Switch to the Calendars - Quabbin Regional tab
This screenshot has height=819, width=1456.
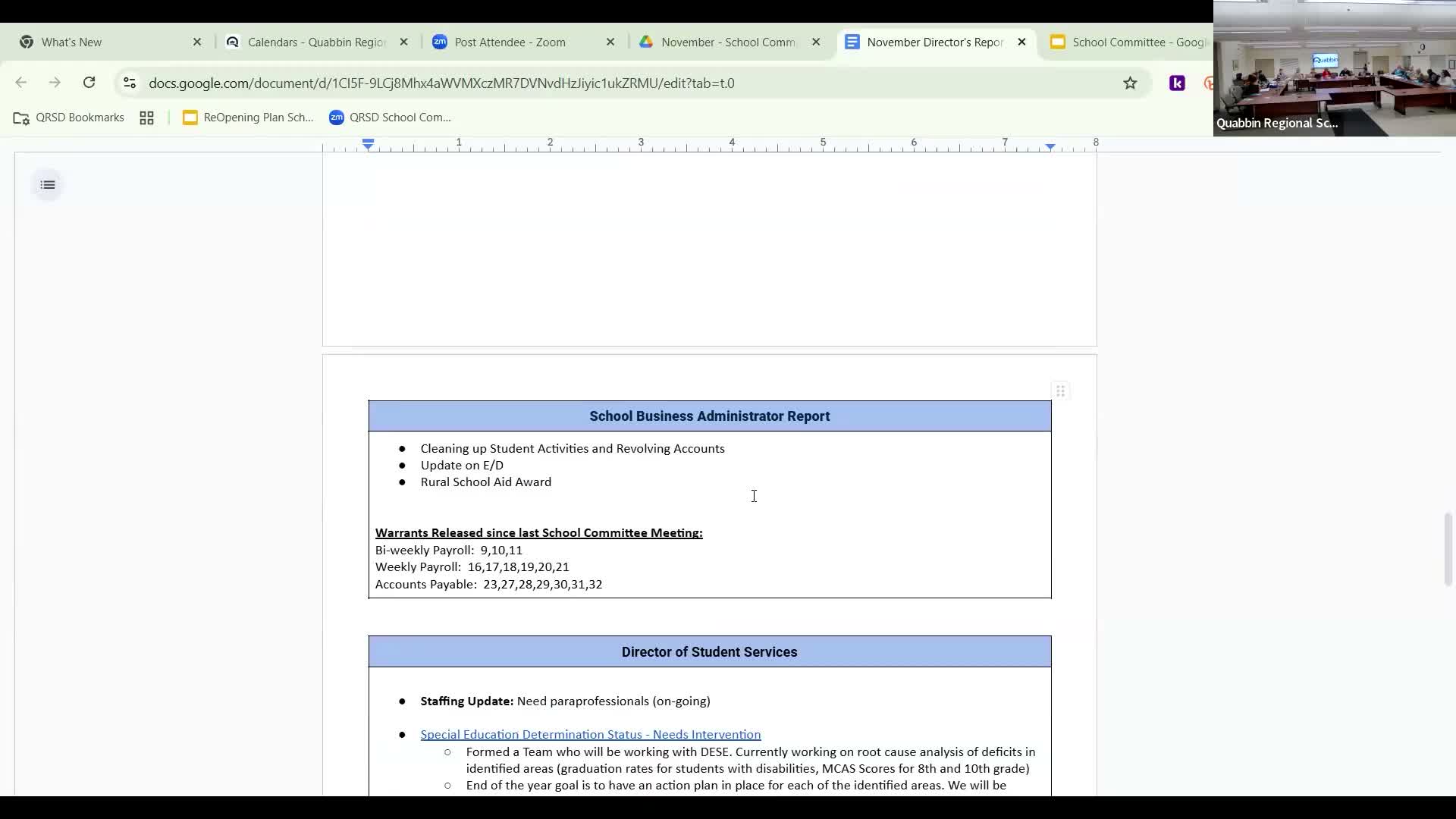(316, 42)
